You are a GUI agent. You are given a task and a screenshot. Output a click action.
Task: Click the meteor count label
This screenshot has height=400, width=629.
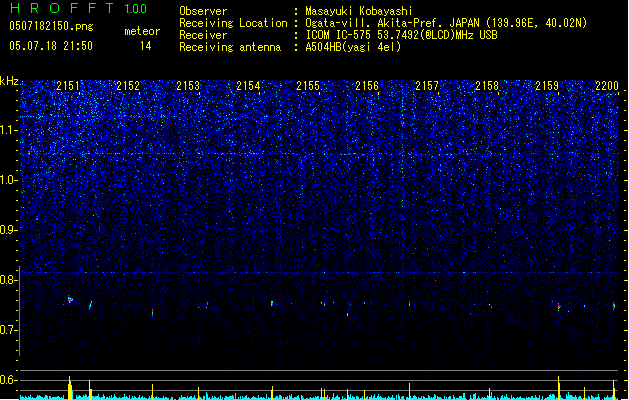coord(142,31)
